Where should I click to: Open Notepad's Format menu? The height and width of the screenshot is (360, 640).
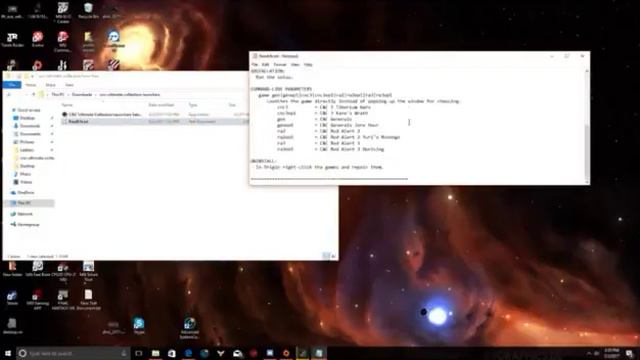click(x=280, y=64)
